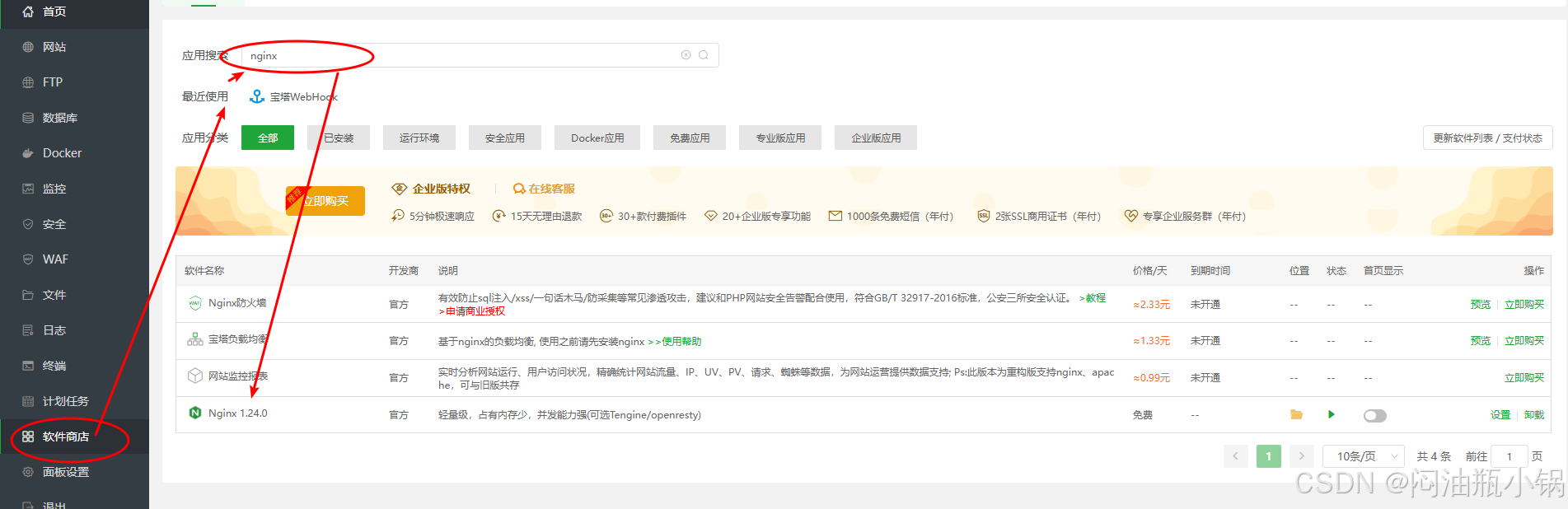
Task: Click the page jump number field
Action: coord(1509,456)
